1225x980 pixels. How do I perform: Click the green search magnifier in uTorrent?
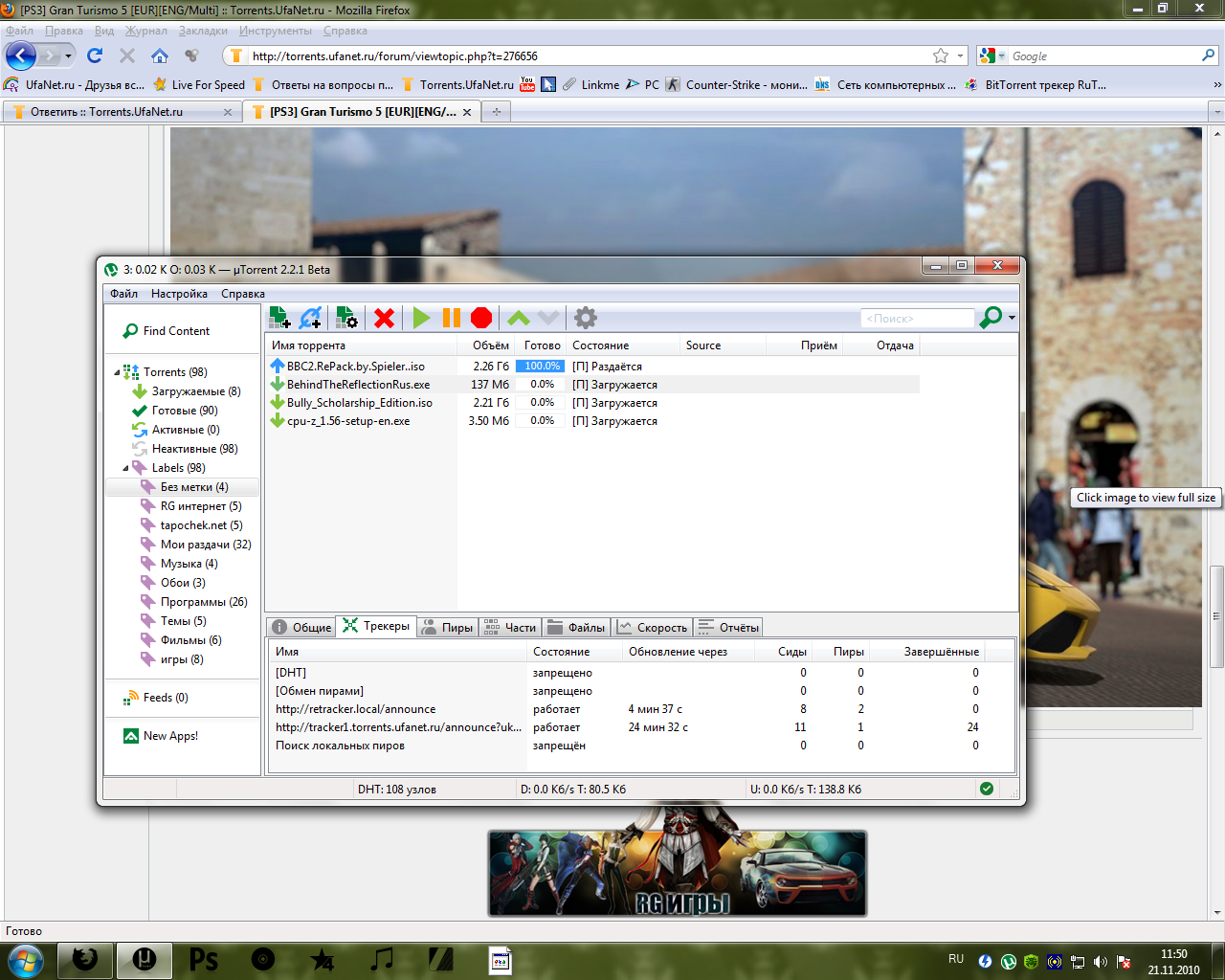[991, 317]
